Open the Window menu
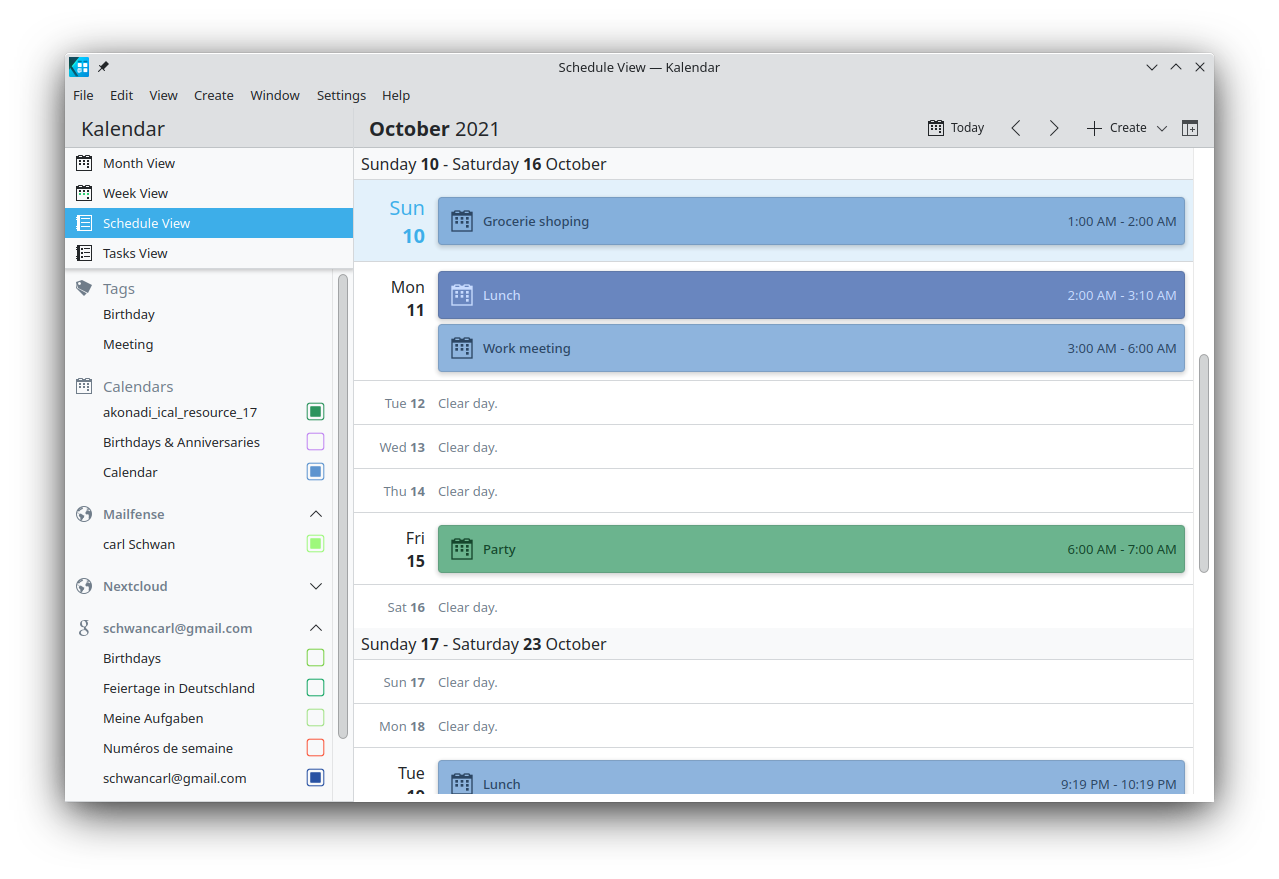This screenshot has width=1279, height=879. (x=275, y=96)
